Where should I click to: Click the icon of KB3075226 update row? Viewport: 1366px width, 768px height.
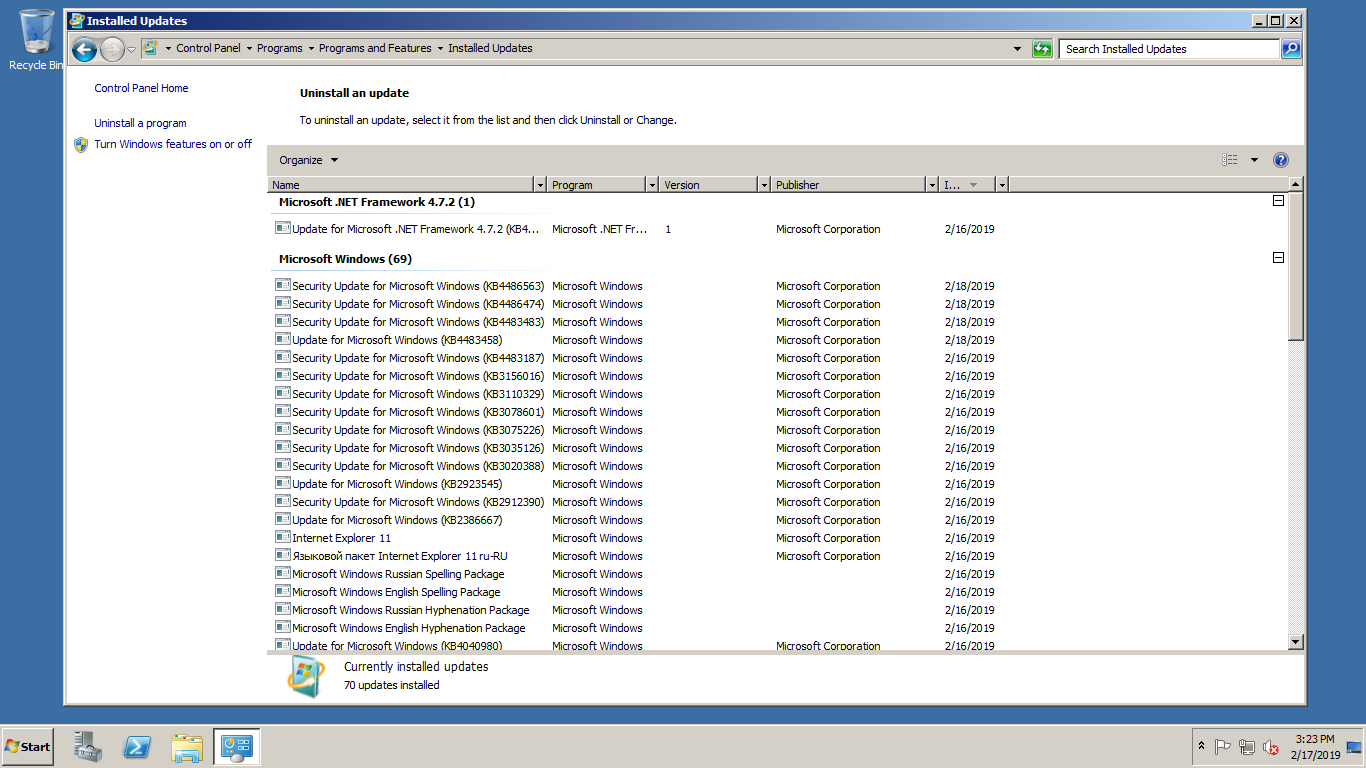pyautogui.click(x=282, y=429)
